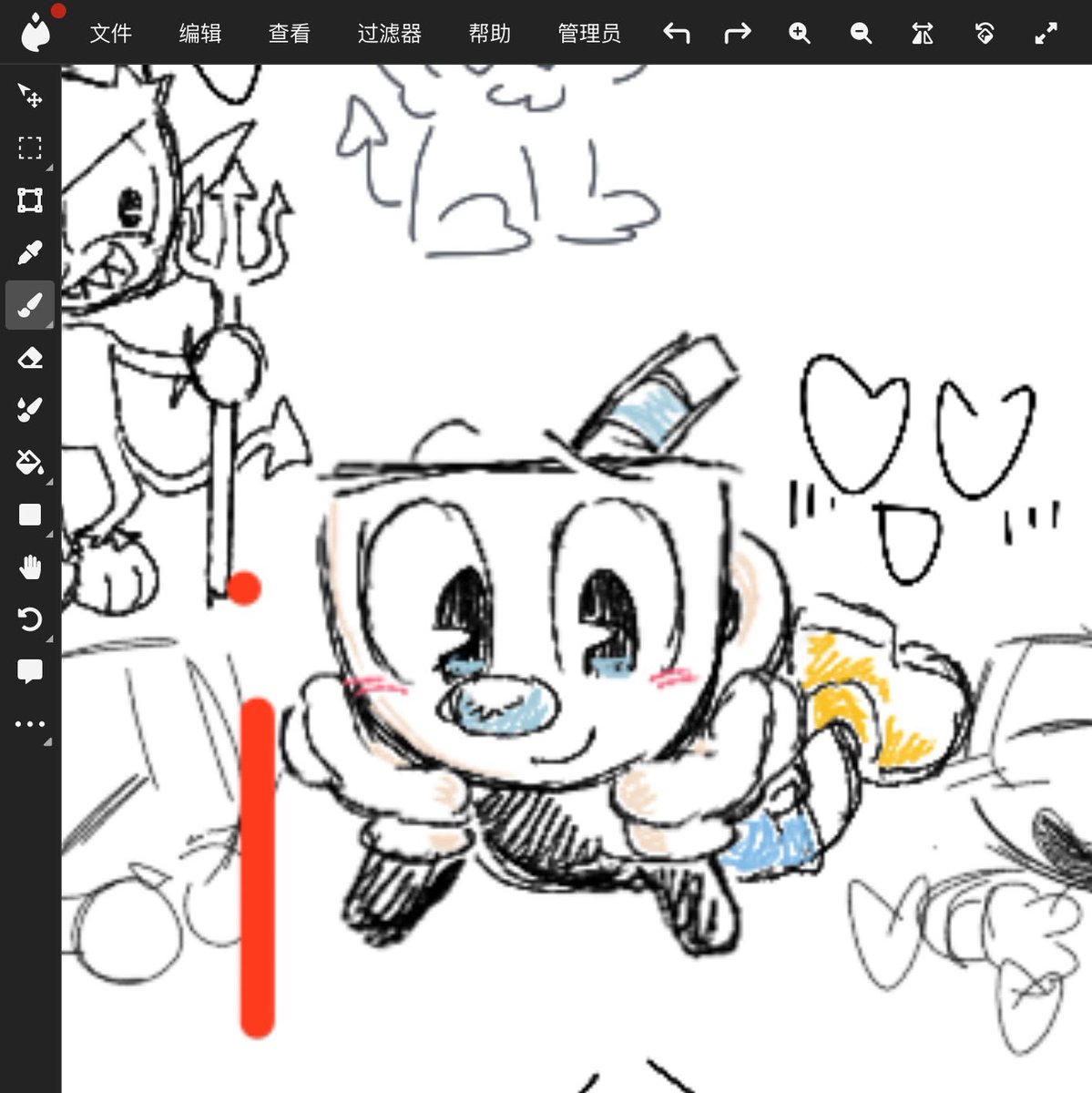Toggle fullscreen with the expand arrows icon
The width and height of the screenshot is (1092, 1093).
(1046, 34)
